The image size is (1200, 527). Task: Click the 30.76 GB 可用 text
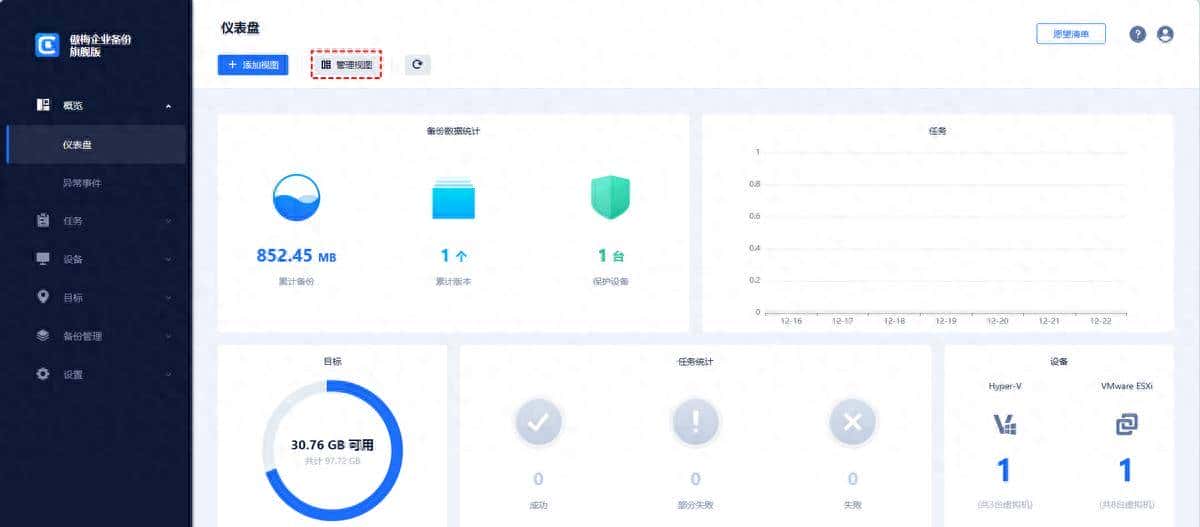coord(332,444)
